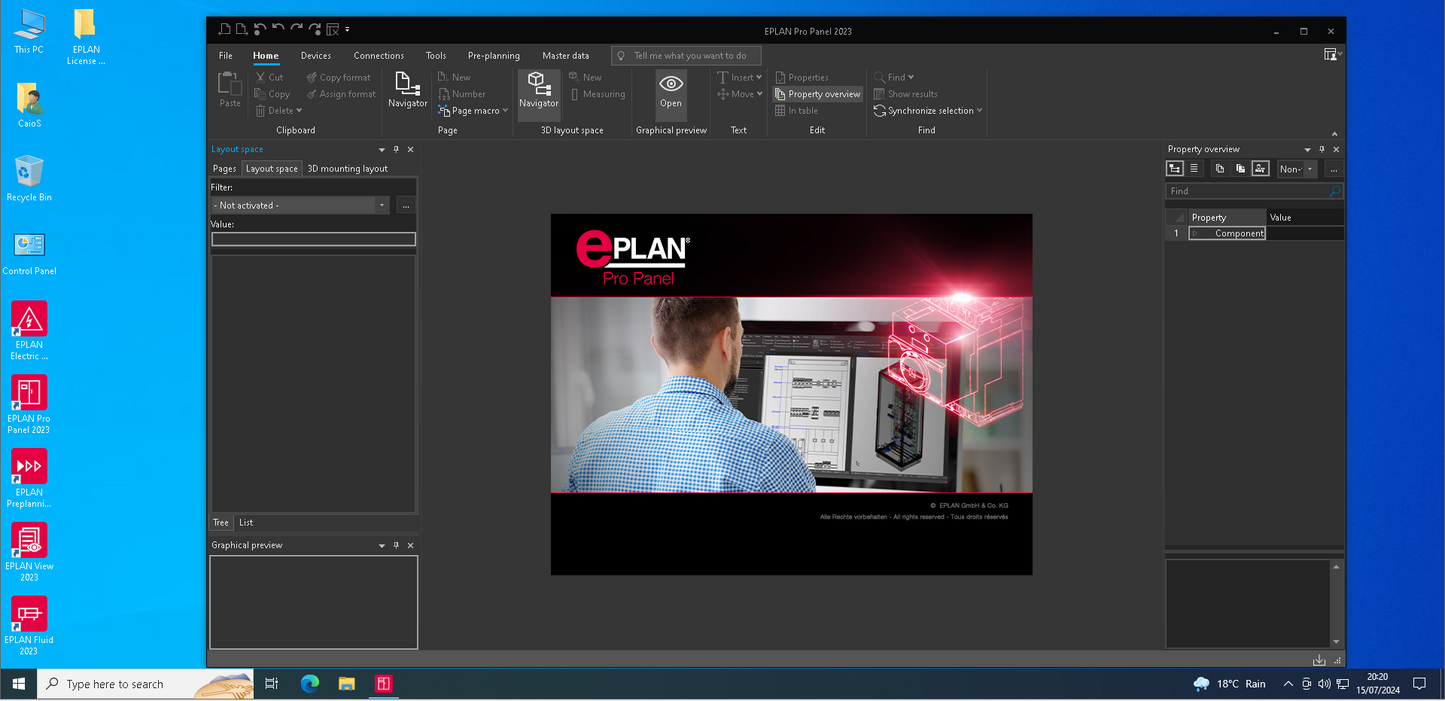
Task: Click the Value column header
Action: pyautogui.click(x=1305, y=217)
